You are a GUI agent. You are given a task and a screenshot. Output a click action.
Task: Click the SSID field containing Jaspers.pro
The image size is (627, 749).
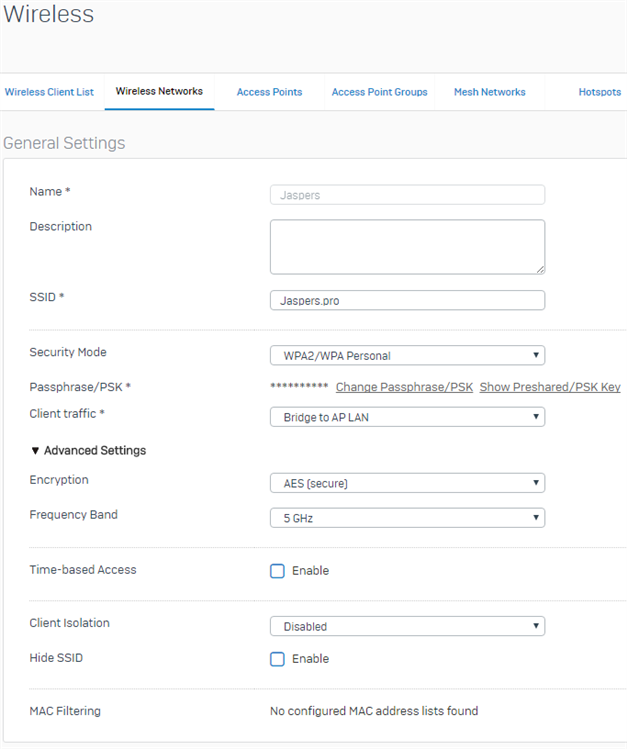(x=407, y=300)
